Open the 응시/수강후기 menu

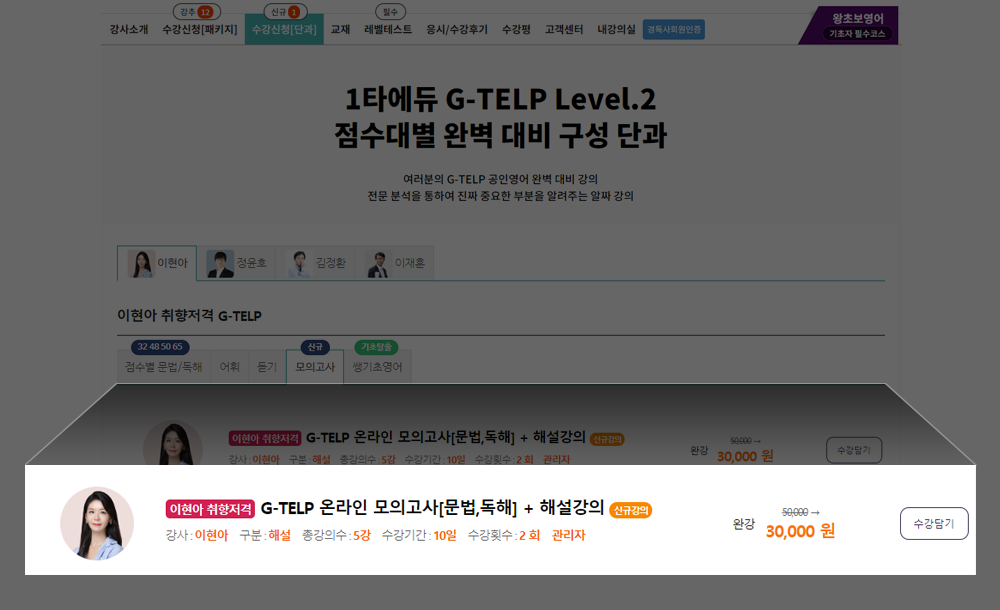(x=457, y=29)
